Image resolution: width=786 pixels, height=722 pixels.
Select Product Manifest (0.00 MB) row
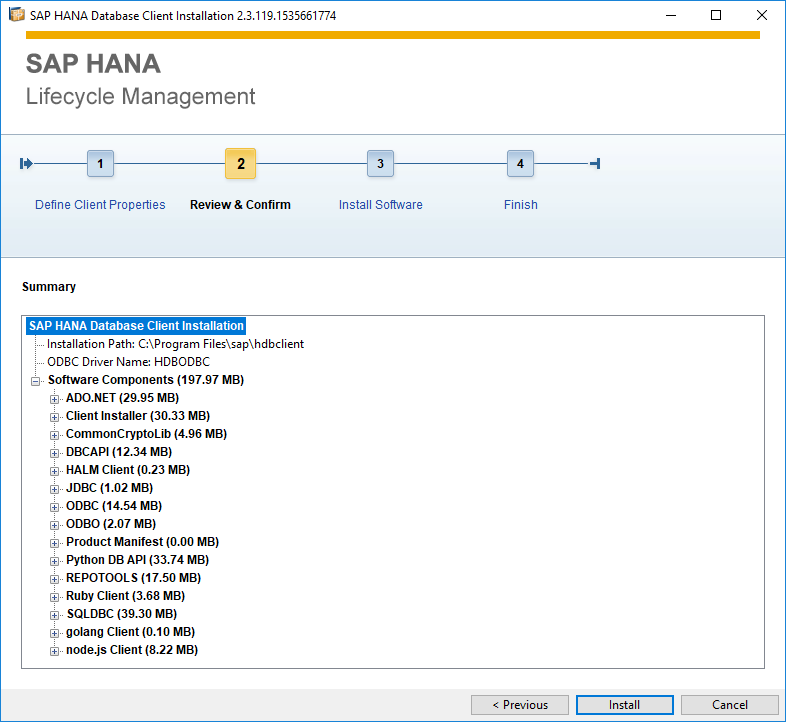point(142,543)
